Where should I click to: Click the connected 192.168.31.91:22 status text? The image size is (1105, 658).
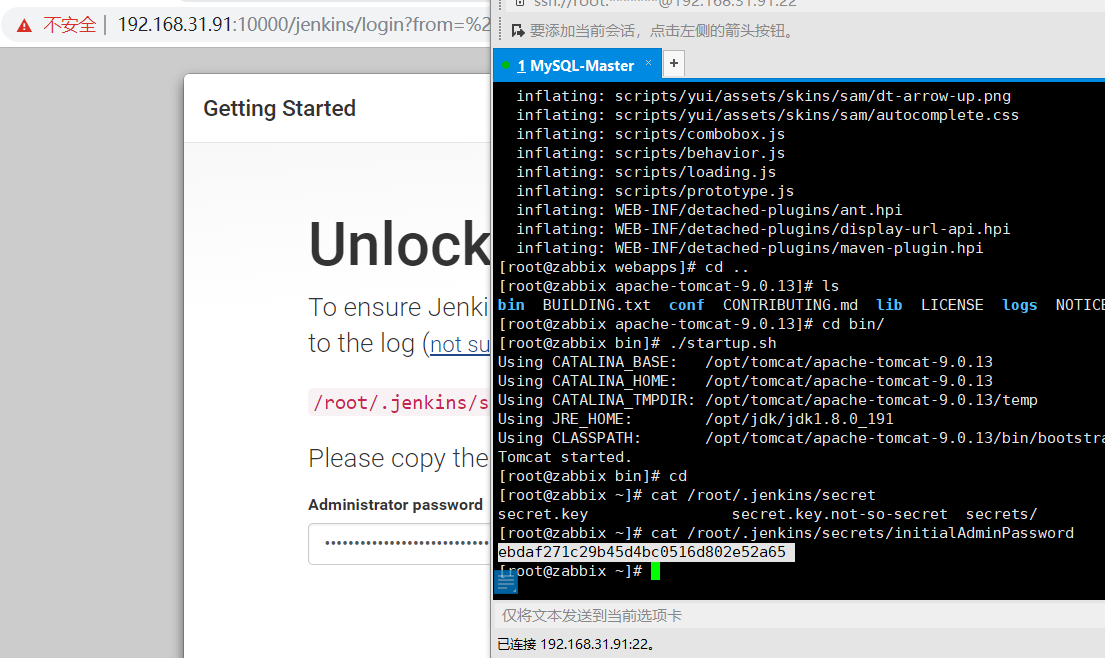pyautogui.click(x=576, y=644)
